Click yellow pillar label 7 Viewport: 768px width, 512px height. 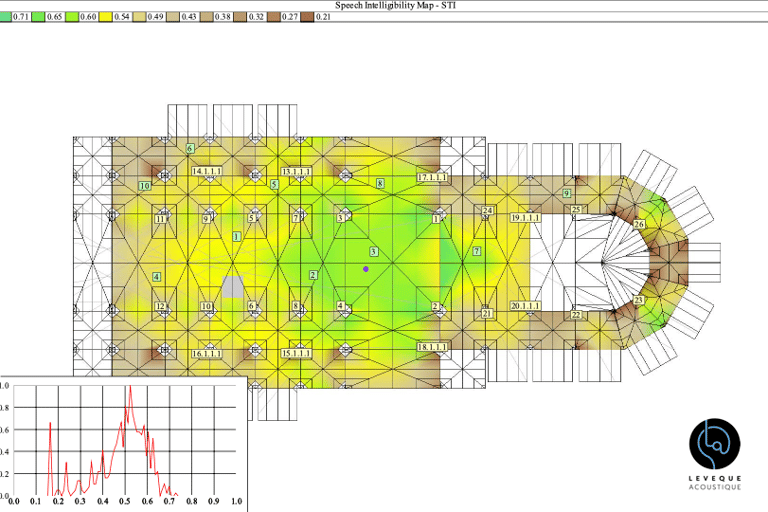point(296,218)
